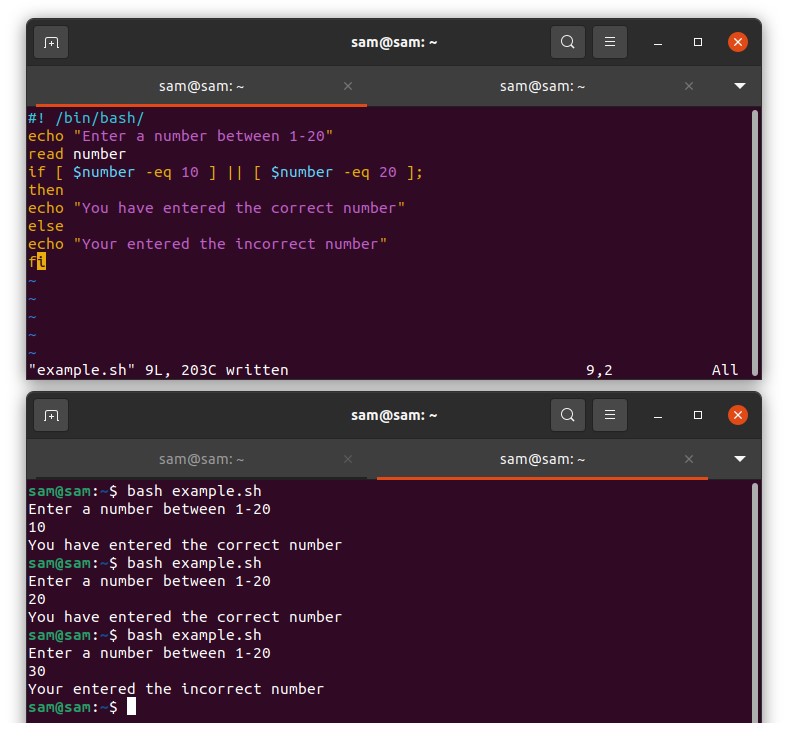
Task: Click the 'read number' line in the editor
Action: point(77,154)
